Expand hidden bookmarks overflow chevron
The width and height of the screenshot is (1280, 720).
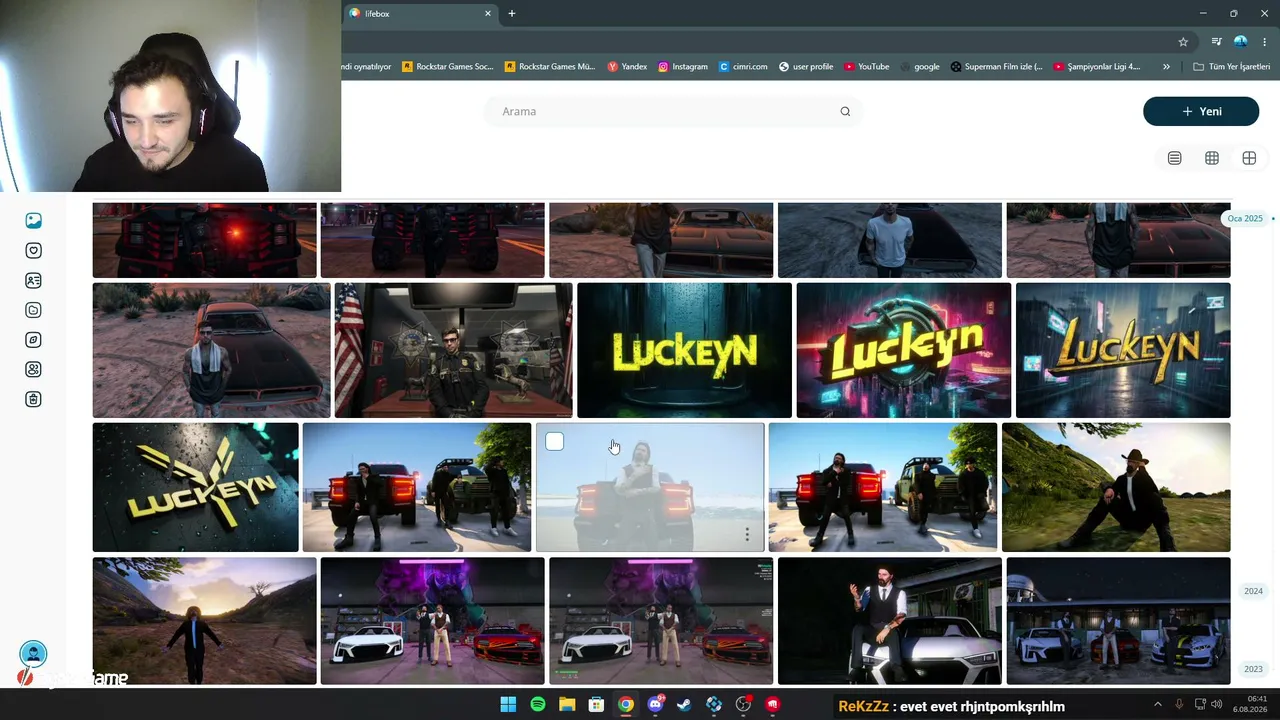[x=1166, y=67]
